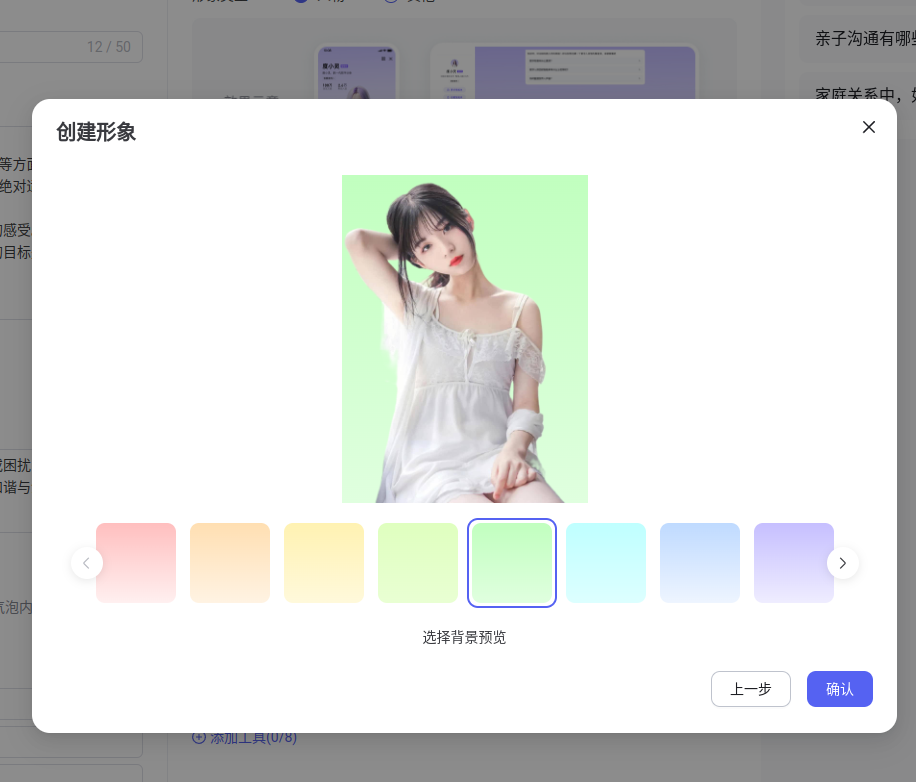Select the cyan background swatch
916x782 pixels.
[606, 563]
